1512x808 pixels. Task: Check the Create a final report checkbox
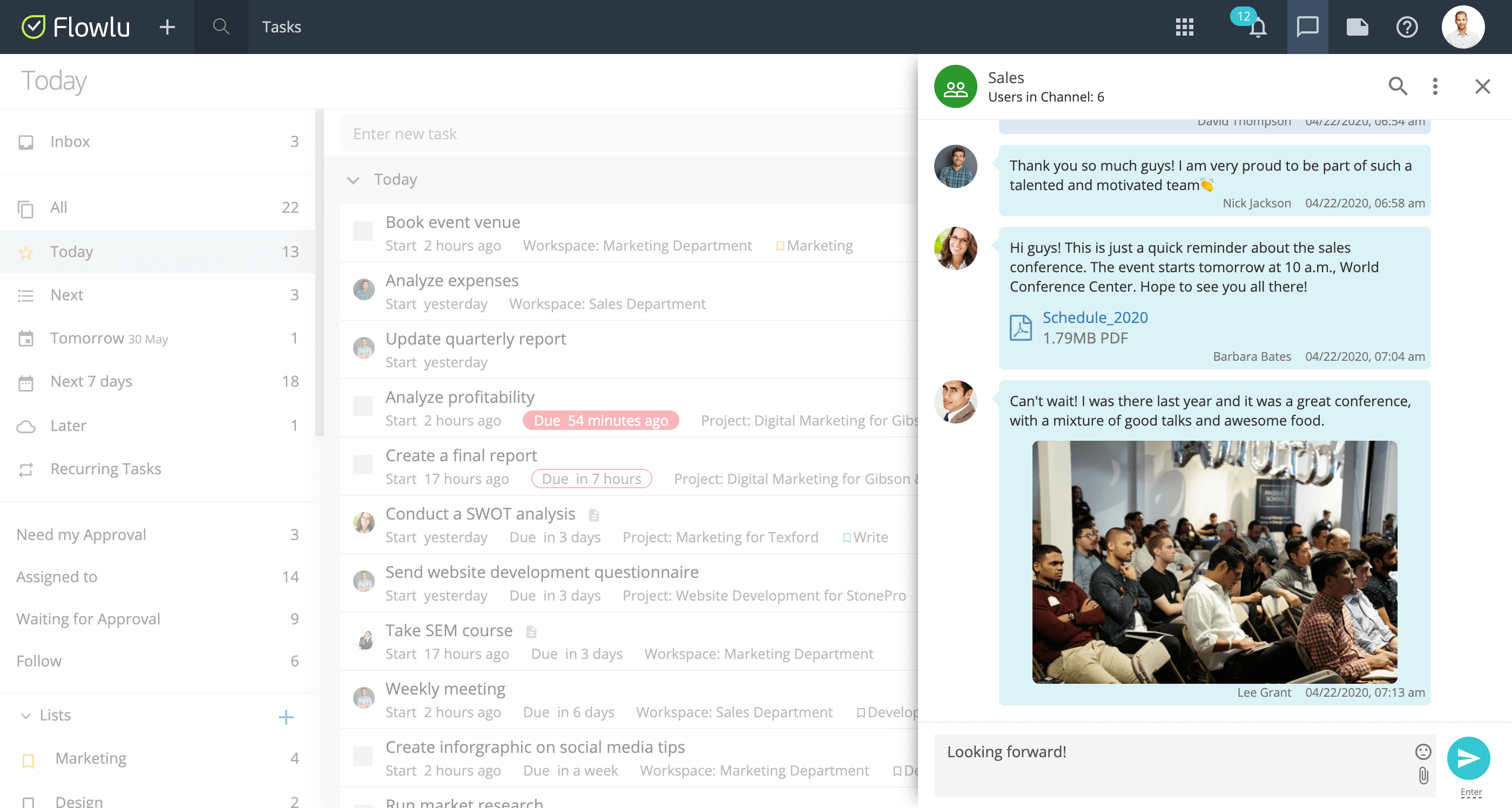[363, 464]
